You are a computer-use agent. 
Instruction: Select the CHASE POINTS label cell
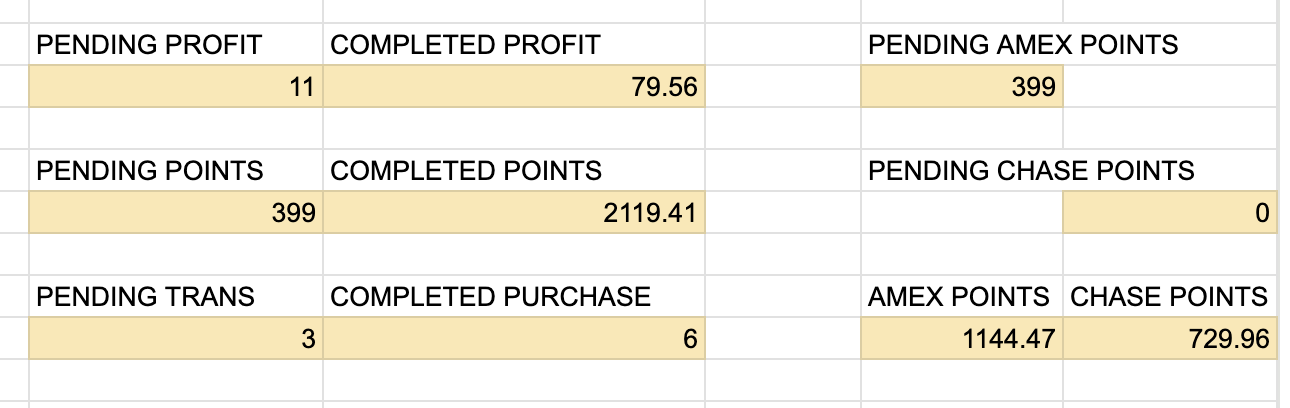pos(1169,297)
